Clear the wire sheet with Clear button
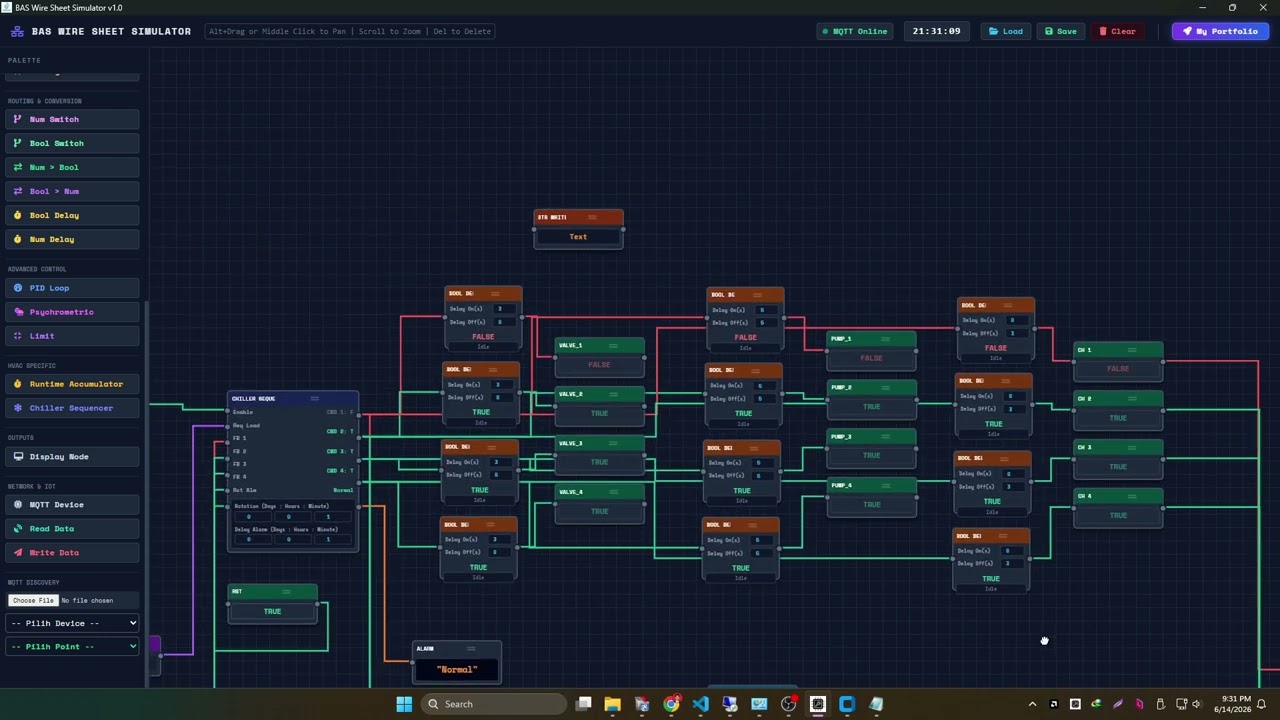 click(1117, 31)
